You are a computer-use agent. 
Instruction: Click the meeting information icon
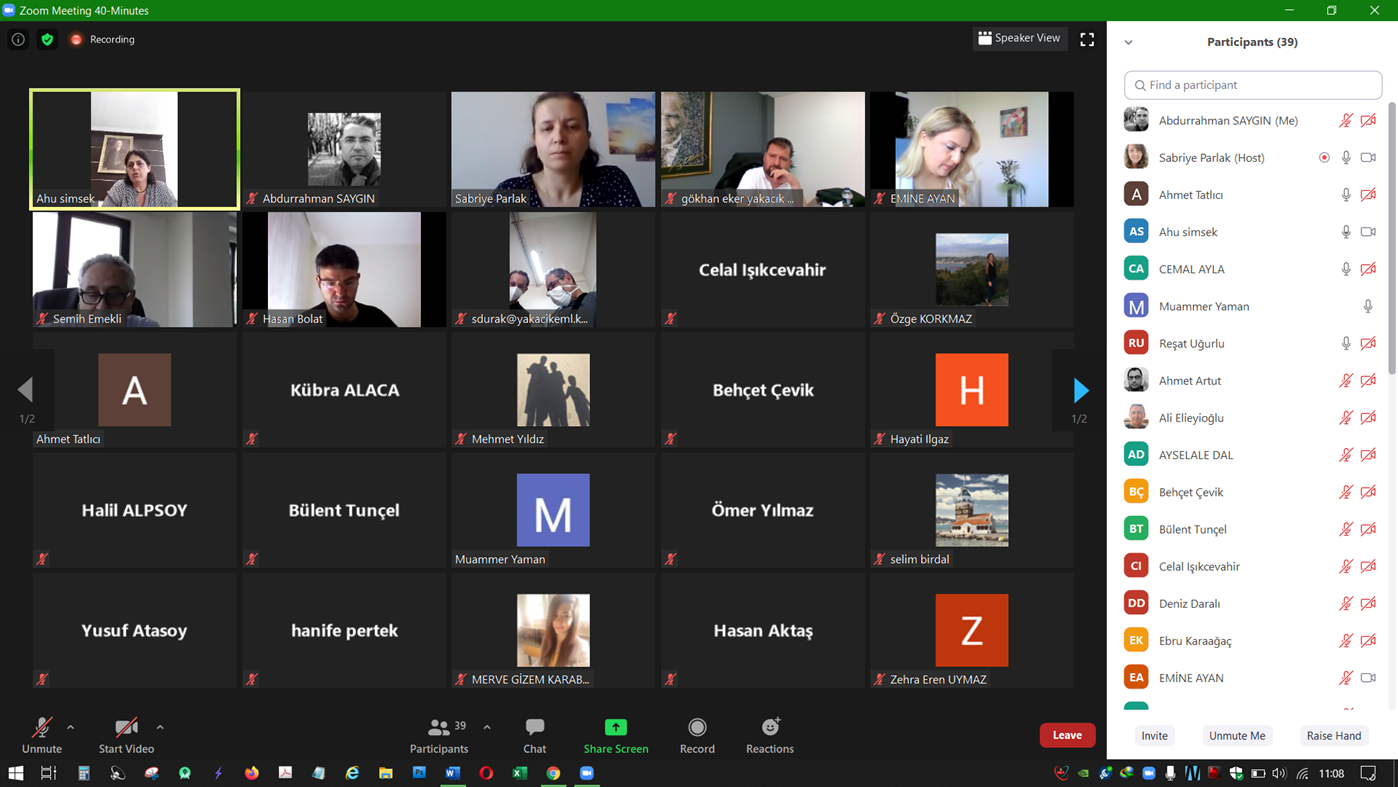tap(18, 39)
